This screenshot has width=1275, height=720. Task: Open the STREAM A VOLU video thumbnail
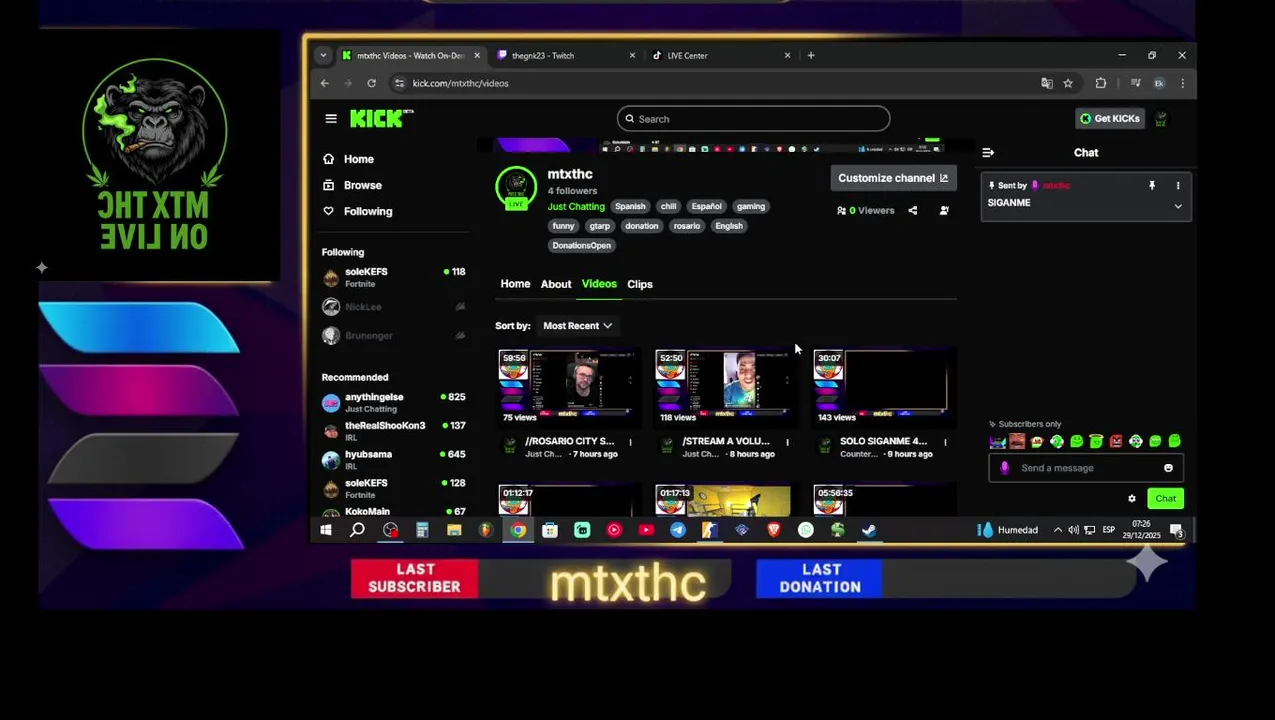[724, 386]
